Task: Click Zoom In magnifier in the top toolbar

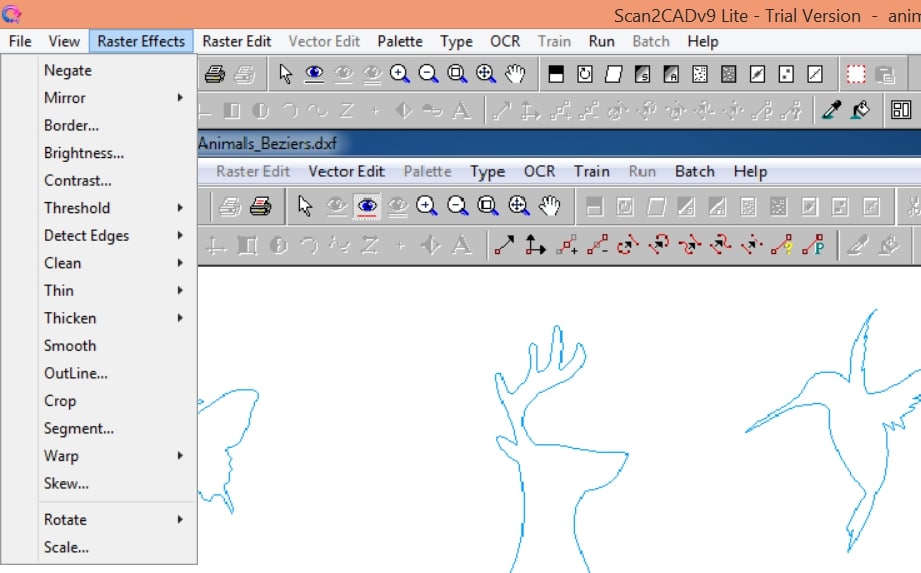Action: click(x=400, y=74)
